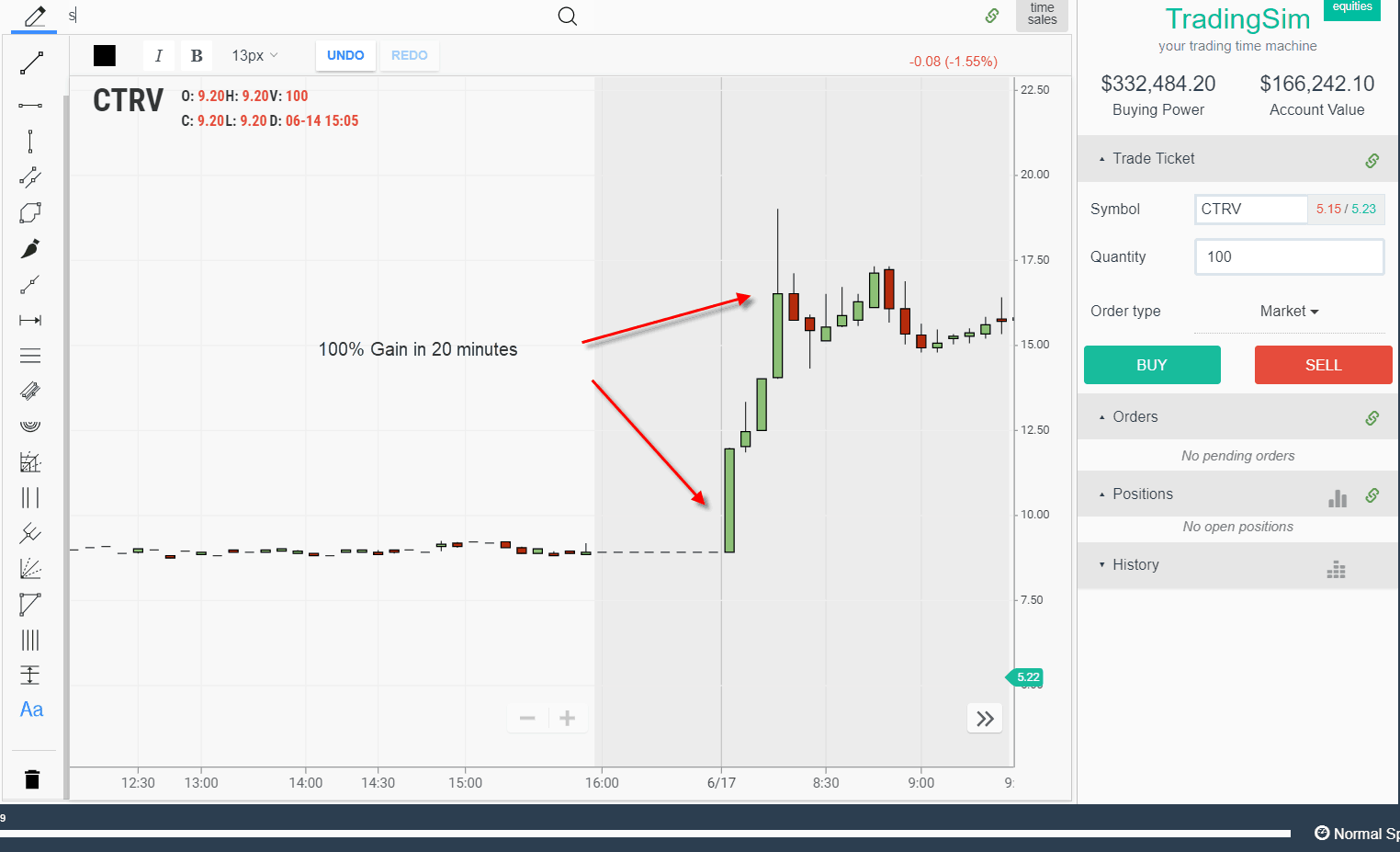
Task: Click the Positions panel link icon
Action: pos(1372,495)
